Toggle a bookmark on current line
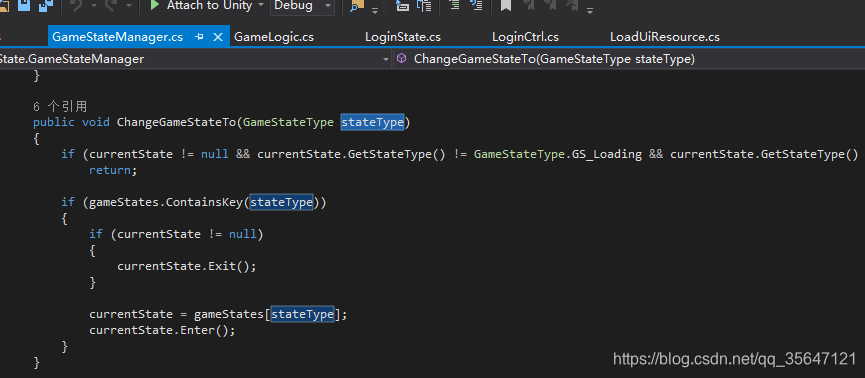 (505, 6)
